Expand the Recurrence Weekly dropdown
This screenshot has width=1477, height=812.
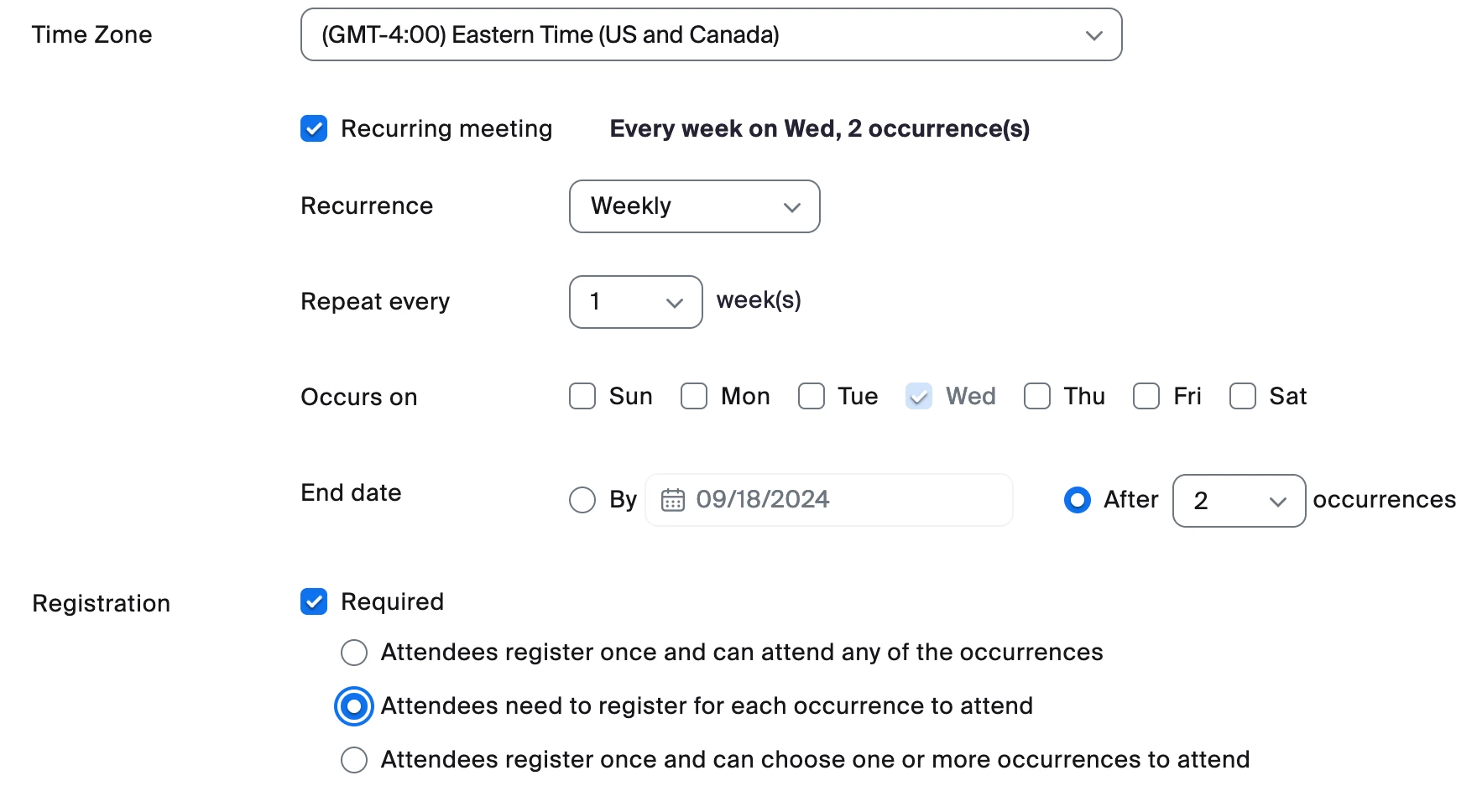pyautogui.click(x=694, y=206)
